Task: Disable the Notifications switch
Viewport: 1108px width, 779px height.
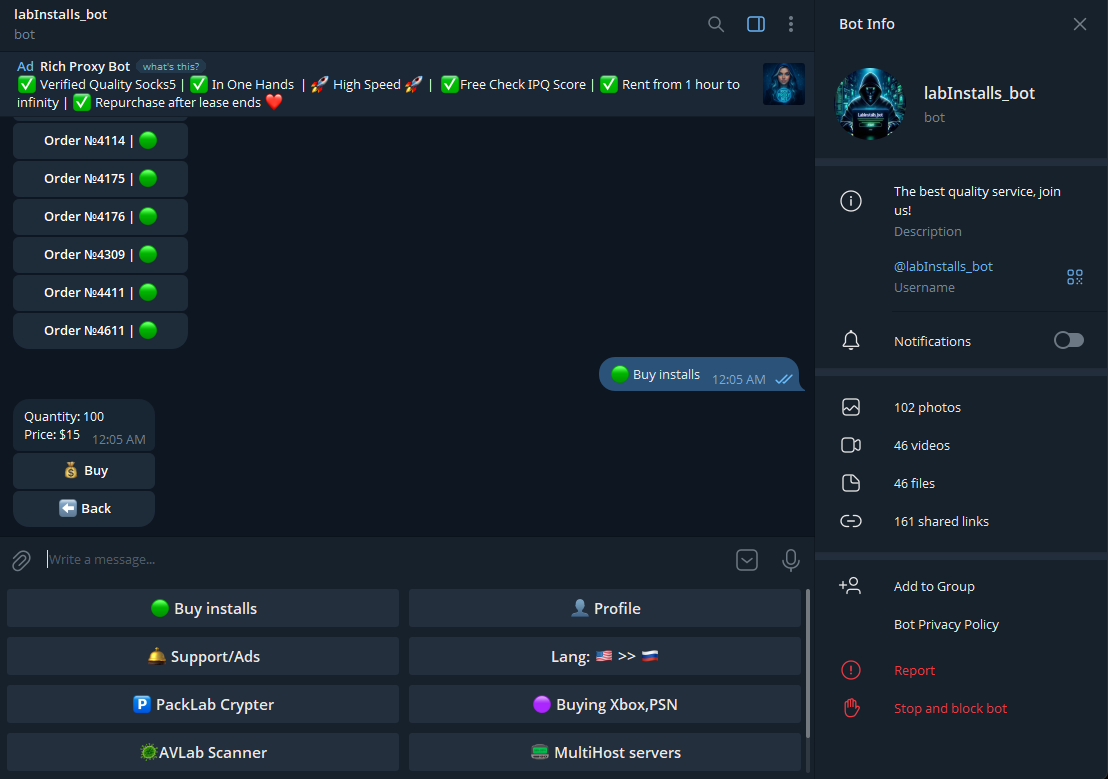Action: pyautogui.click(x=1068, y=341)
